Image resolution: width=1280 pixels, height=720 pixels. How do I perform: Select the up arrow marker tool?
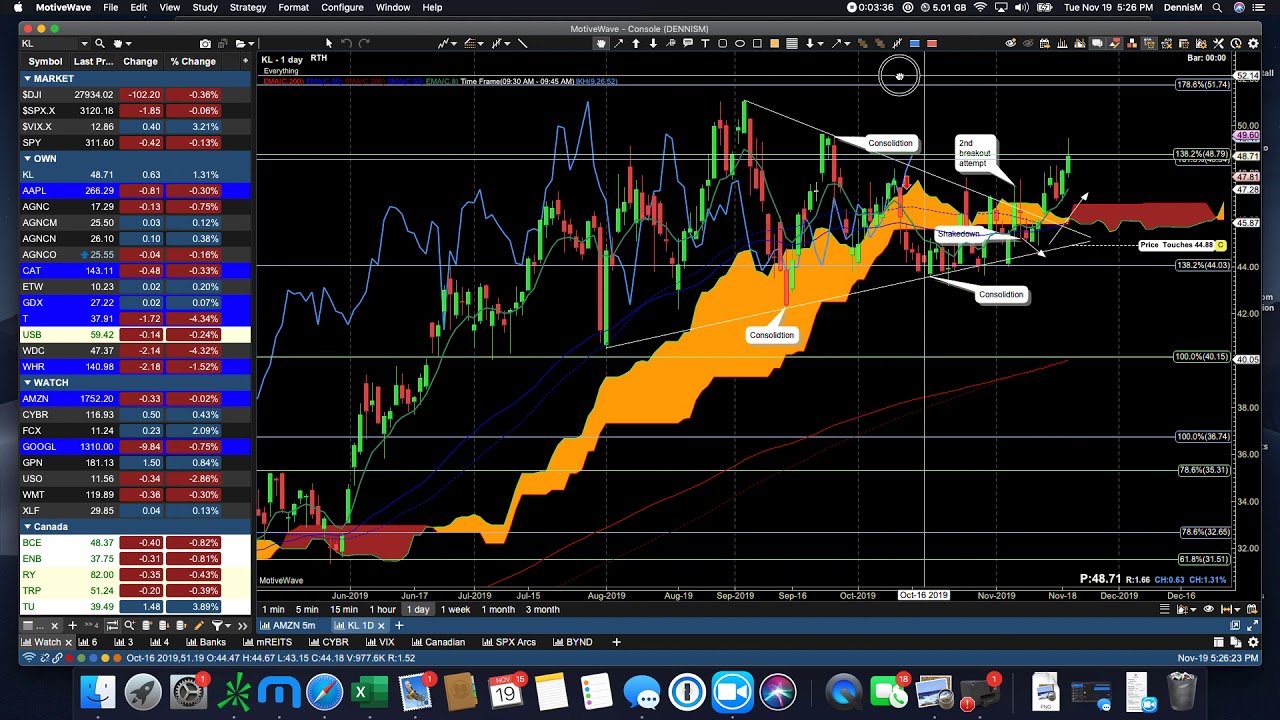click(636, 43)
